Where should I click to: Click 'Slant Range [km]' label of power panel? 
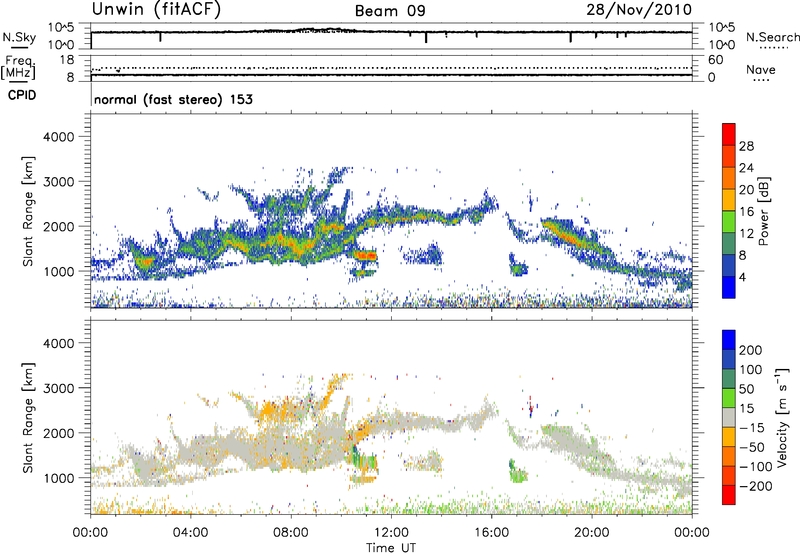[28, 211]
